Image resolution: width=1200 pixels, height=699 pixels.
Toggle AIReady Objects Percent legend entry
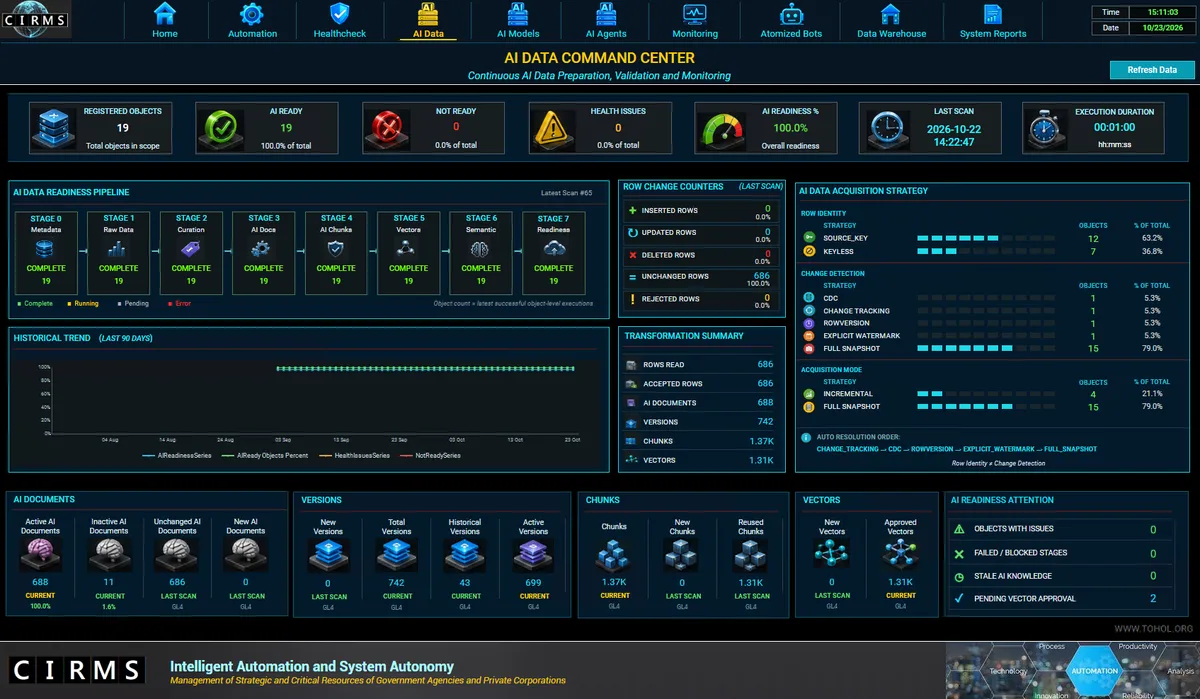(x=265, y=455)
